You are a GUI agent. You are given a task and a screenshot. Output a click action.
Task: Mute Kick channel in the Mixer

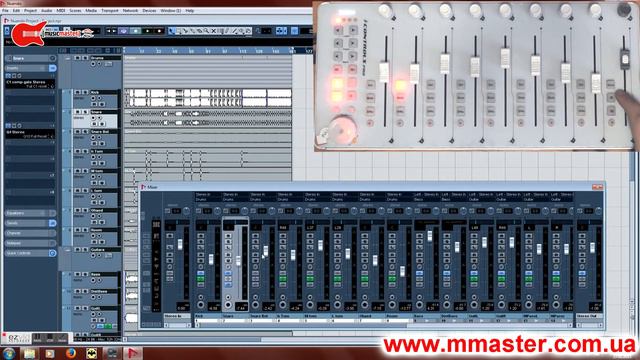[x=200, y=236]
